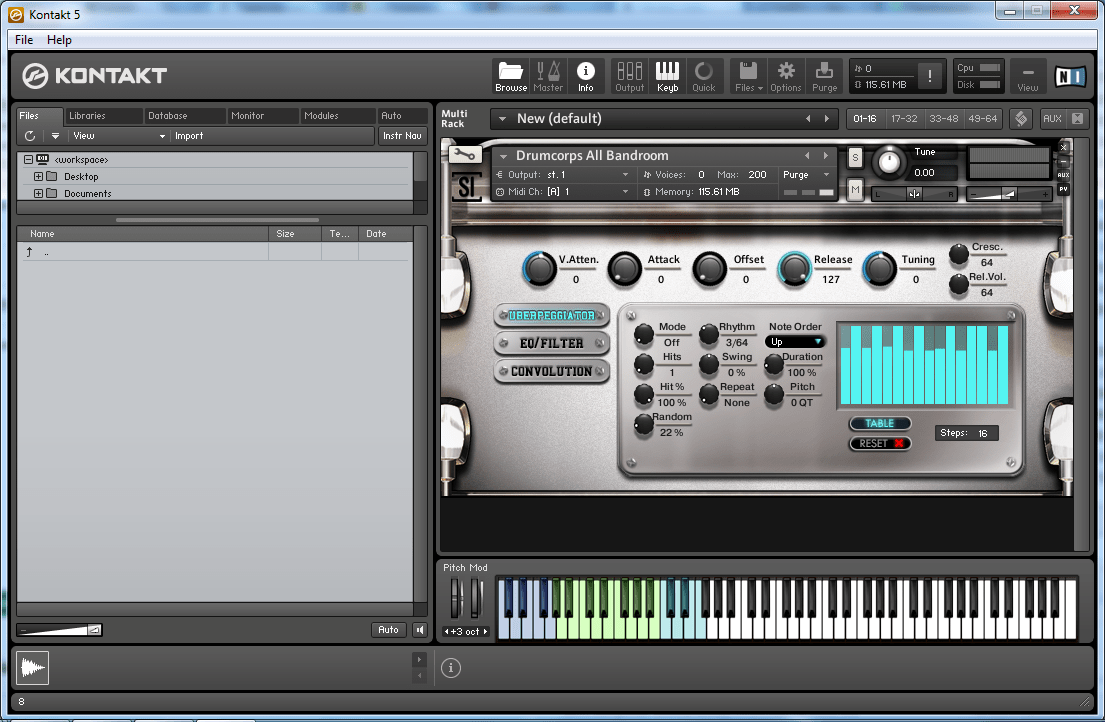Click the Instr Nav button

click(402, 136)
